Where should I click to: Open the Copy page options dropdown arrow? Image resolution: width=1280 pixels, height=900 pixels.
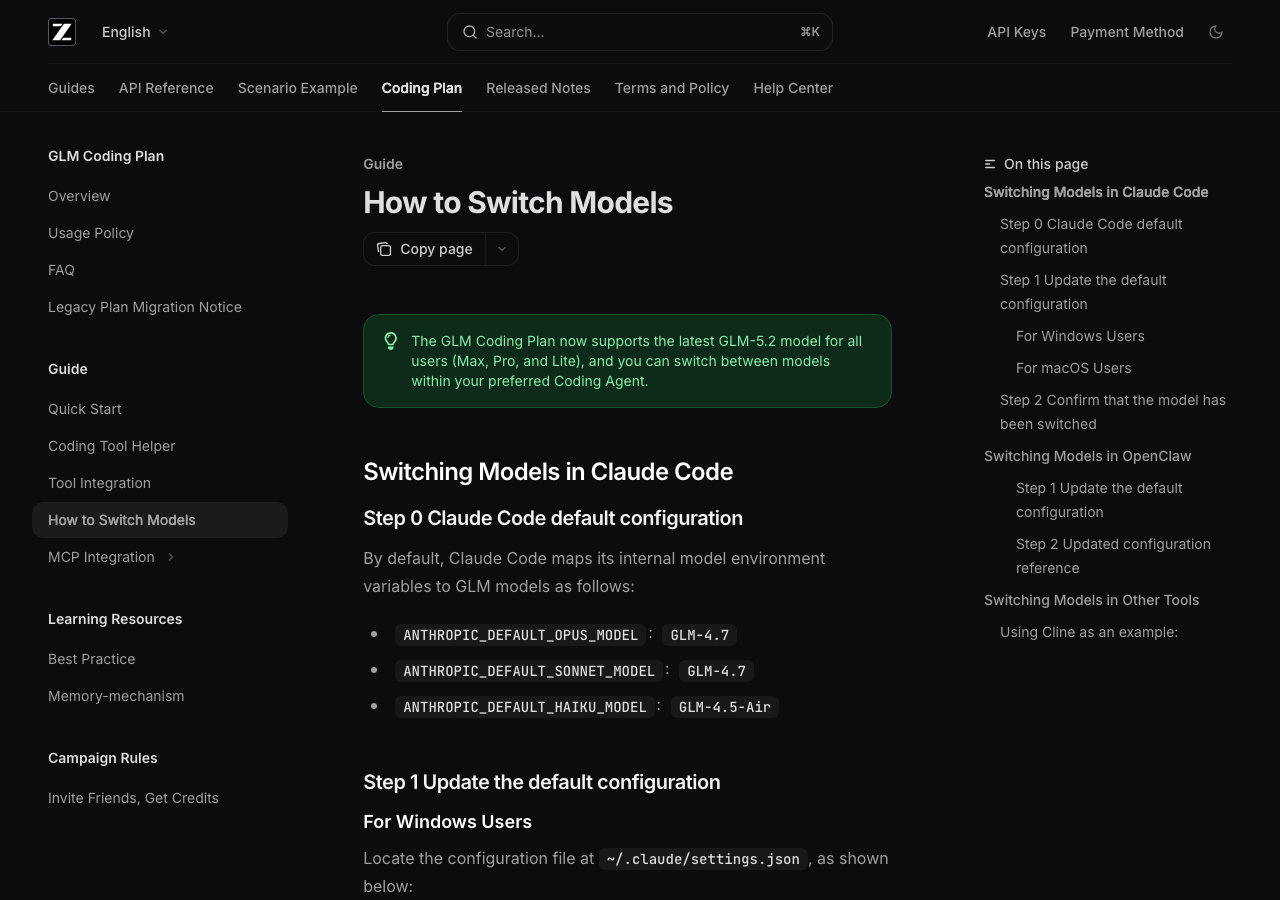502,249
